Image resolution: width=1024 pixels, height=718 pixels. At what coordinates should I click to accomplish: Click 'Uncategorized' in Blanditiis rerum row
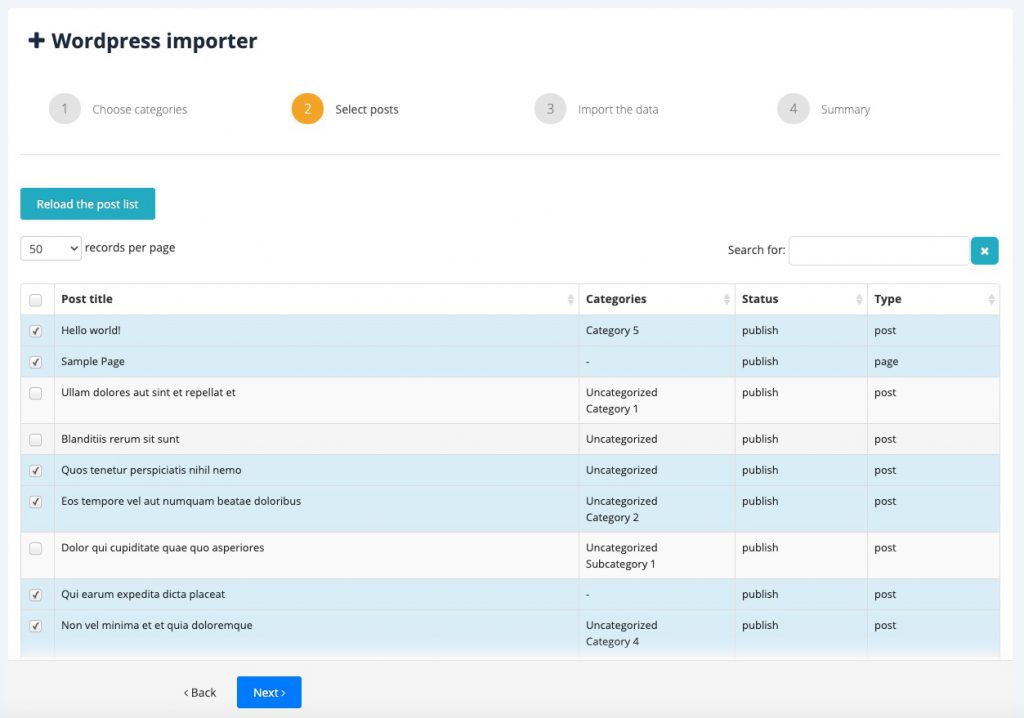tap(621, 439)
